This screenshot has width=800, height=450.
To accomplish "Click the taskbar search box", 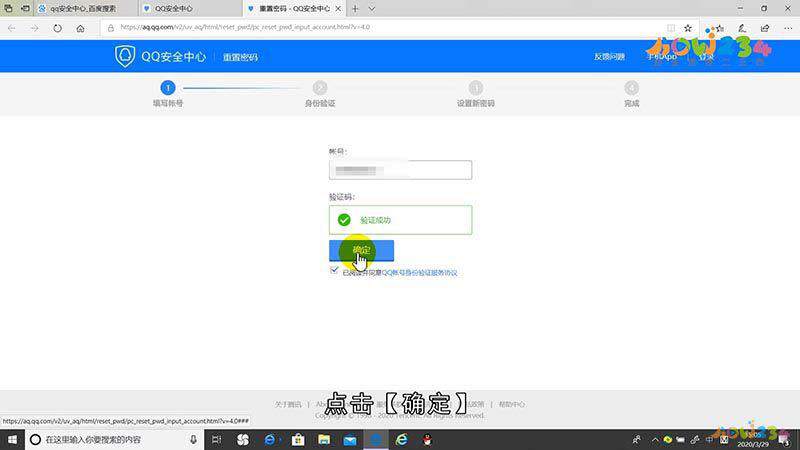I will 114,439.
